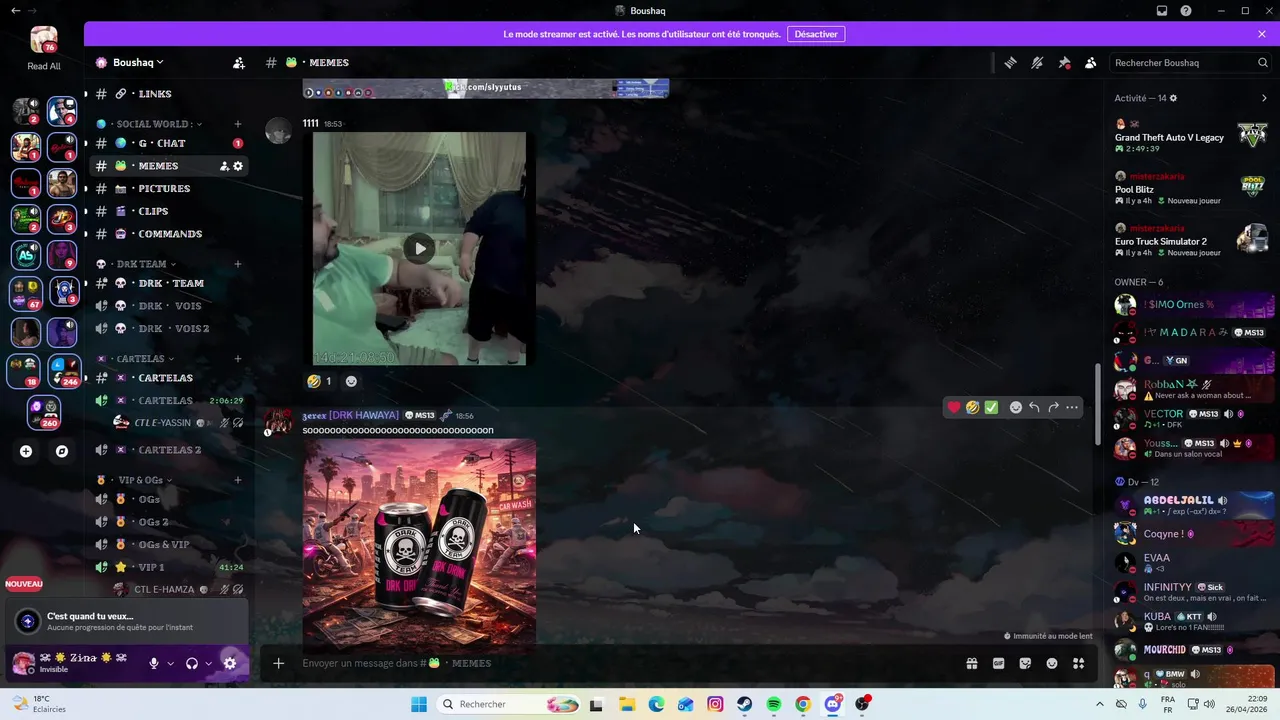
Task: Open the GIF picker
Action: 998,663
